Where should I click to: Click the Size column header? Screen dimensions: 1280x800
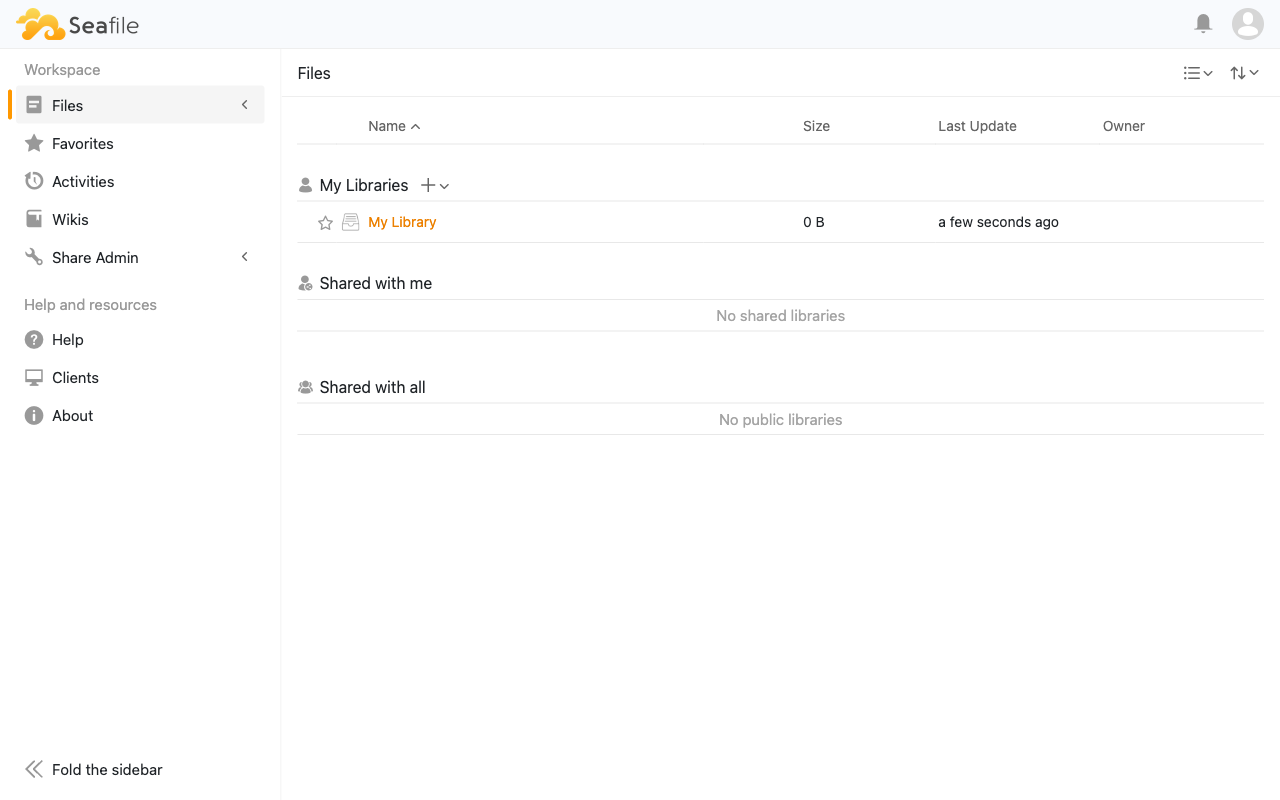(816, 126)
